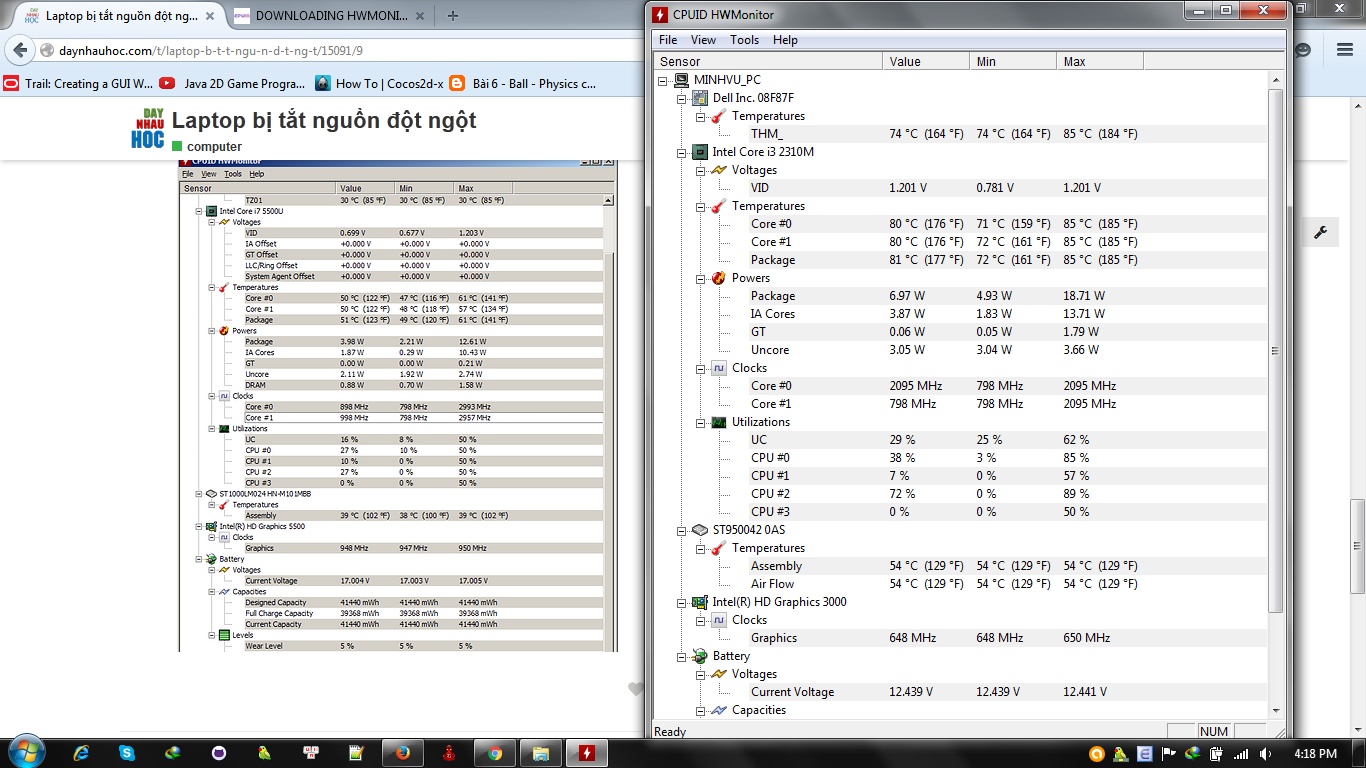This screenshot has width=1366, height=768.
Task: Click the battery icon beside Battery
Action: (x=700, y=656)
